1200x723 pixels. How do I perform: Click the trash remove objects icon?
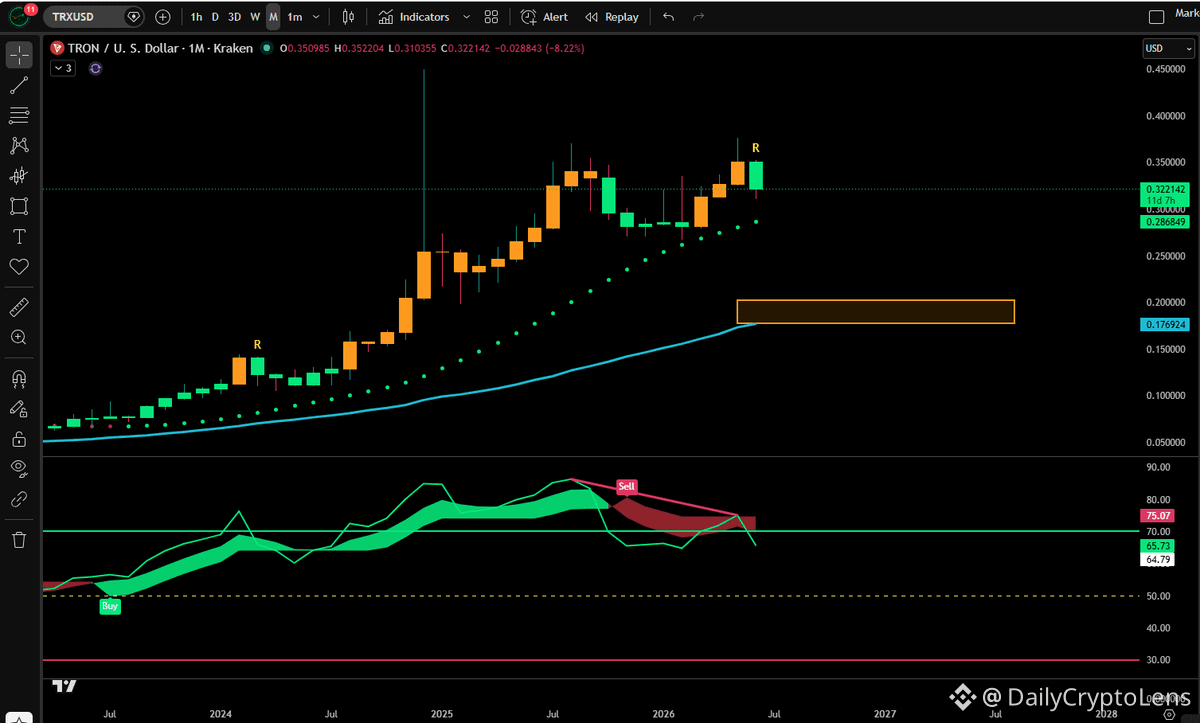pyautogui.click(x=19, y=540)
